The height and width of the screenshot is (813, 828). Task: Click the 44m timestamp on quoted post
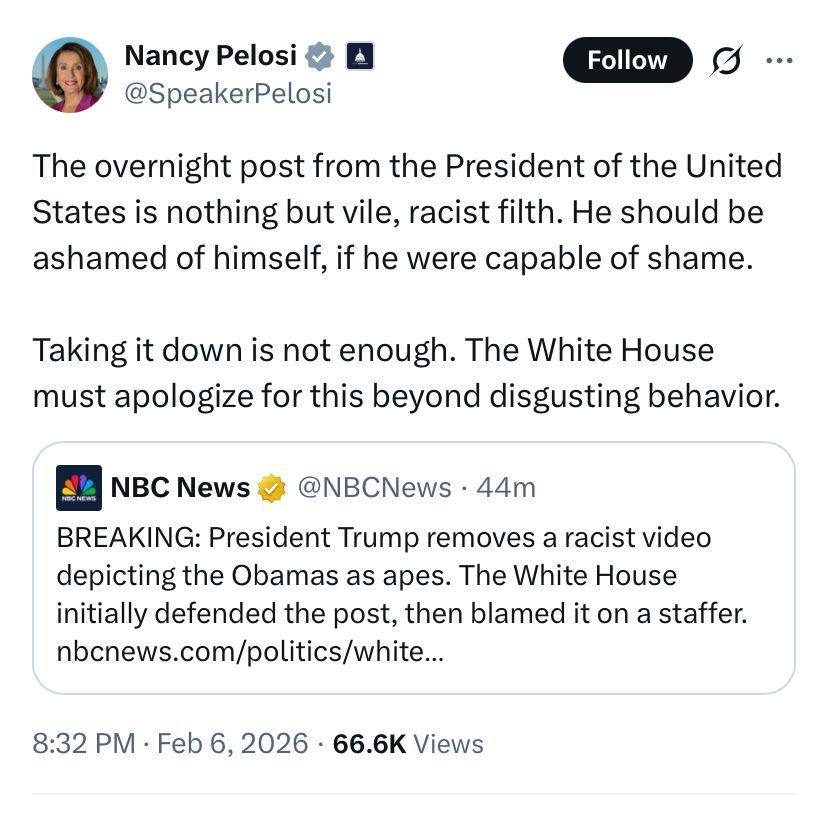[x=507, y=488]
